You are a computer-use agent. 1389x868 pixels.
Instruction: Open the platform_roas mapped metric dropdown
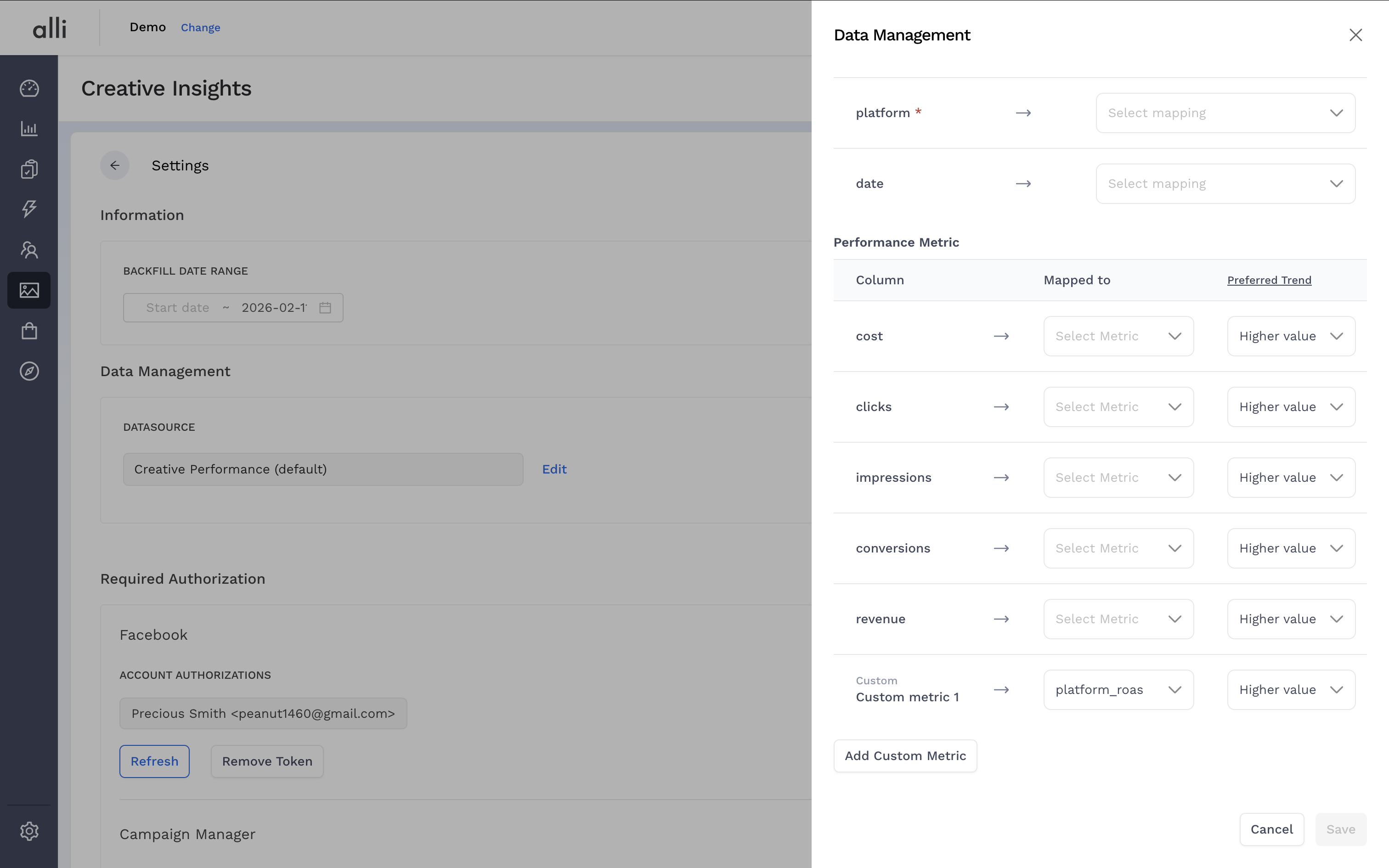click(x=1118, y=690)
